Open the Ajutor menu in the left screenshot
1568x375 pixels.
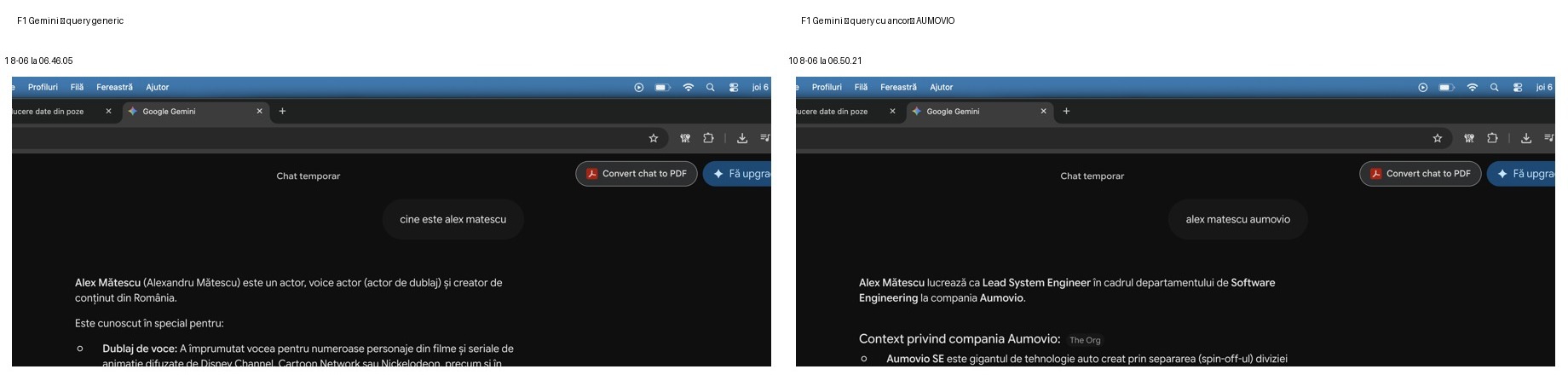[158, 87]
